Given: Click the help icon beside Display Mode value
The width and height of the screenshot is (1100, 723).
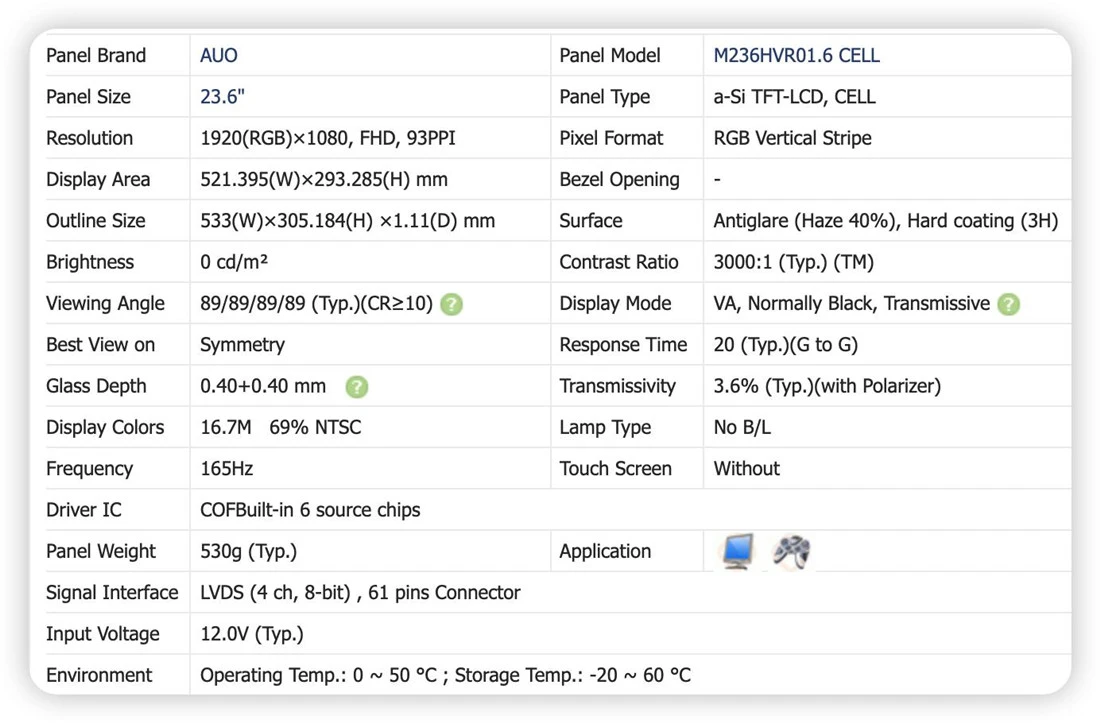Looking at the screenshot, I should click(x=1008, y=304).
